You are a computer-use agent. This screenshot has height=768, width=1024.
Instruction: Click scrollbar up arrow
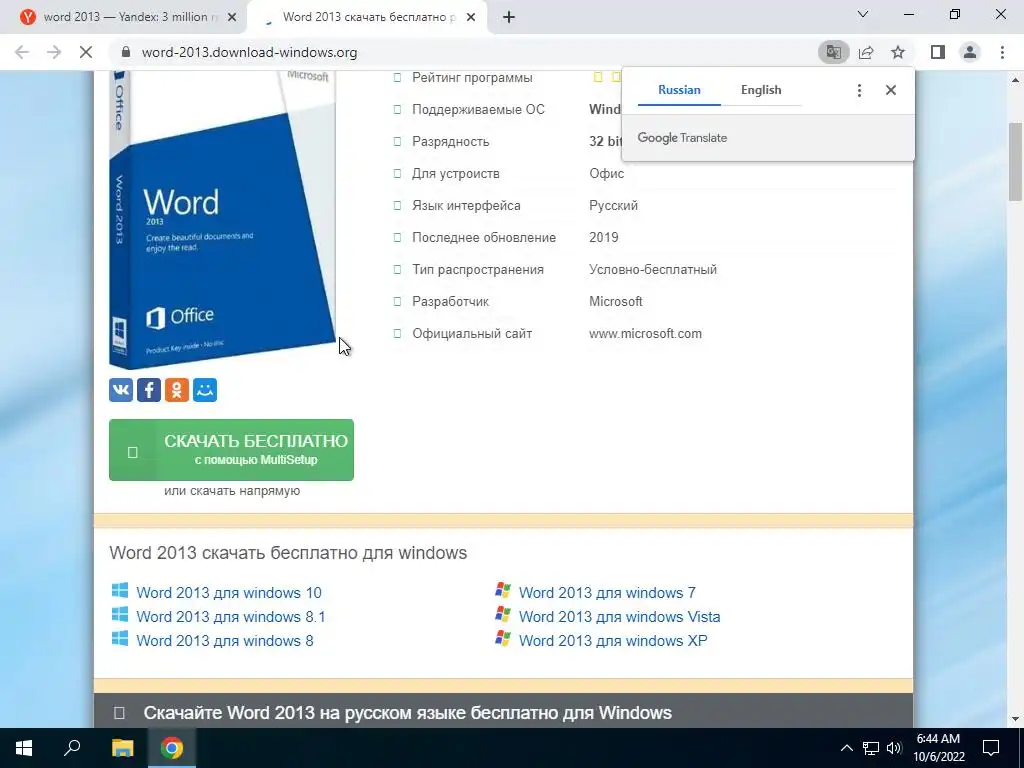click(x=1015, y=80)
